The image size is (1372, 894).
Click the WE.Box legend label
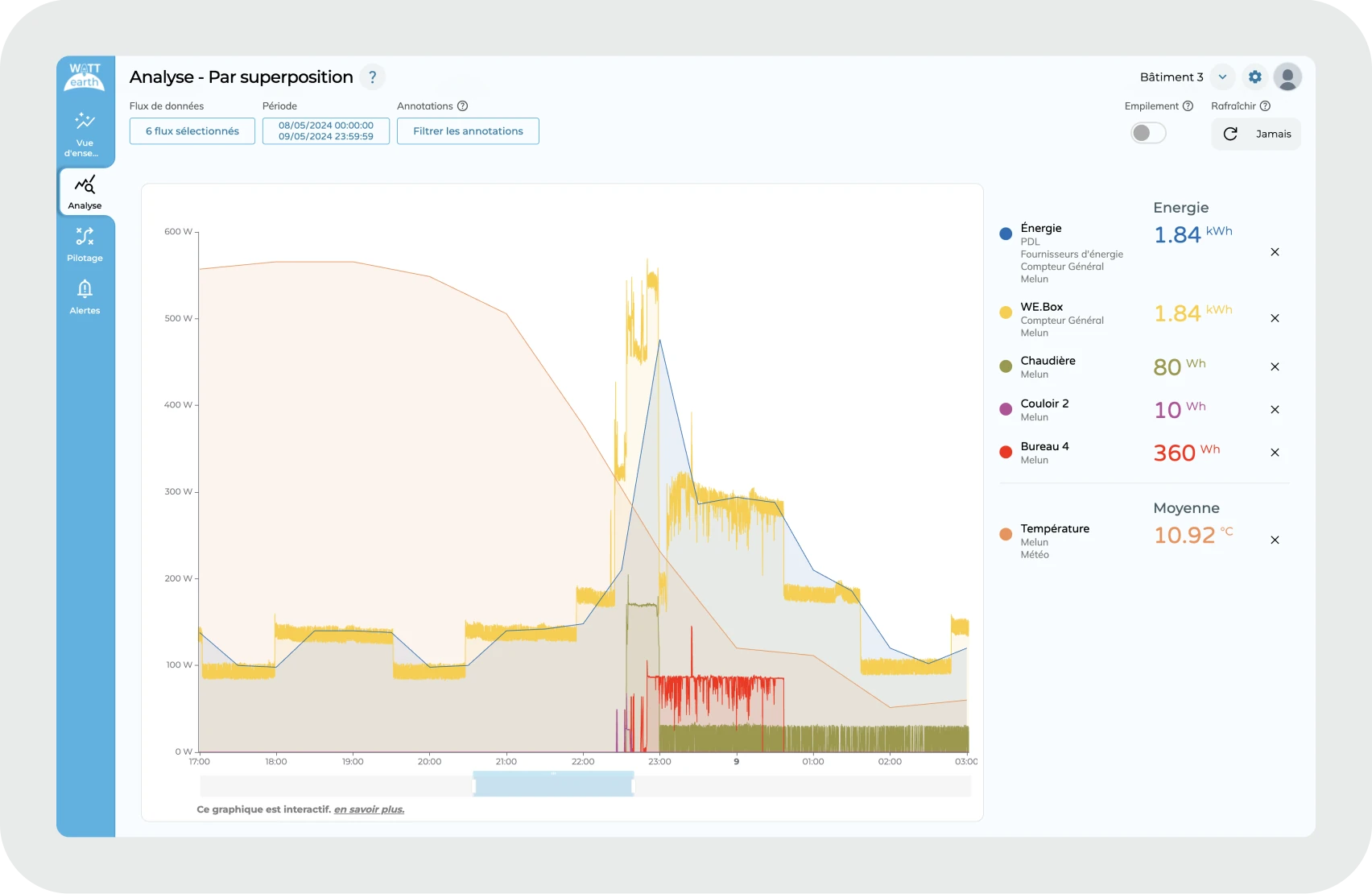[x=1042, y=307]
